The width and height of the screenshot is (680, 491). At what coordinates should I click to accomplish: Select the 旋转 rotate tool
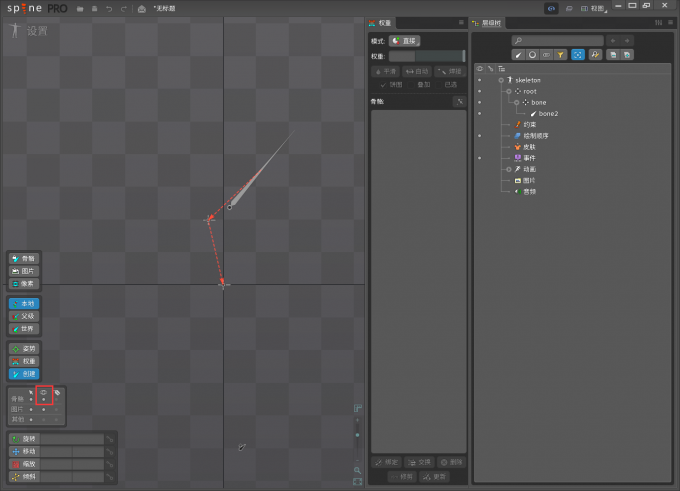click(24, 439)
